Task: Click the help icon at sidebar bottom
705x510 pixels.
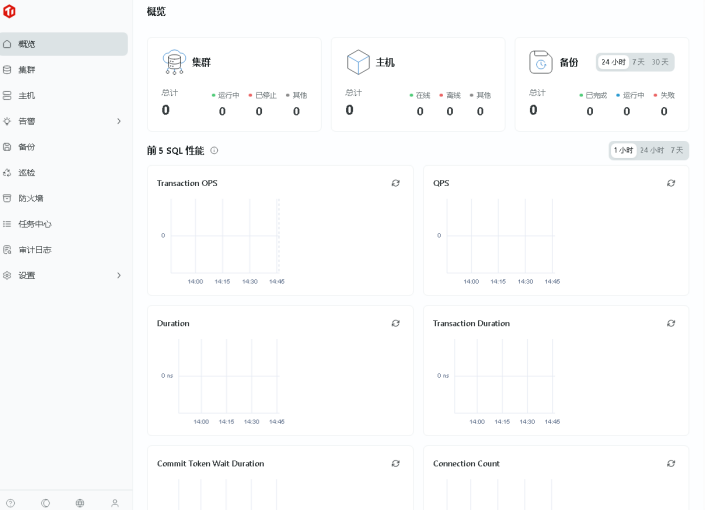Action: (10, 503)
